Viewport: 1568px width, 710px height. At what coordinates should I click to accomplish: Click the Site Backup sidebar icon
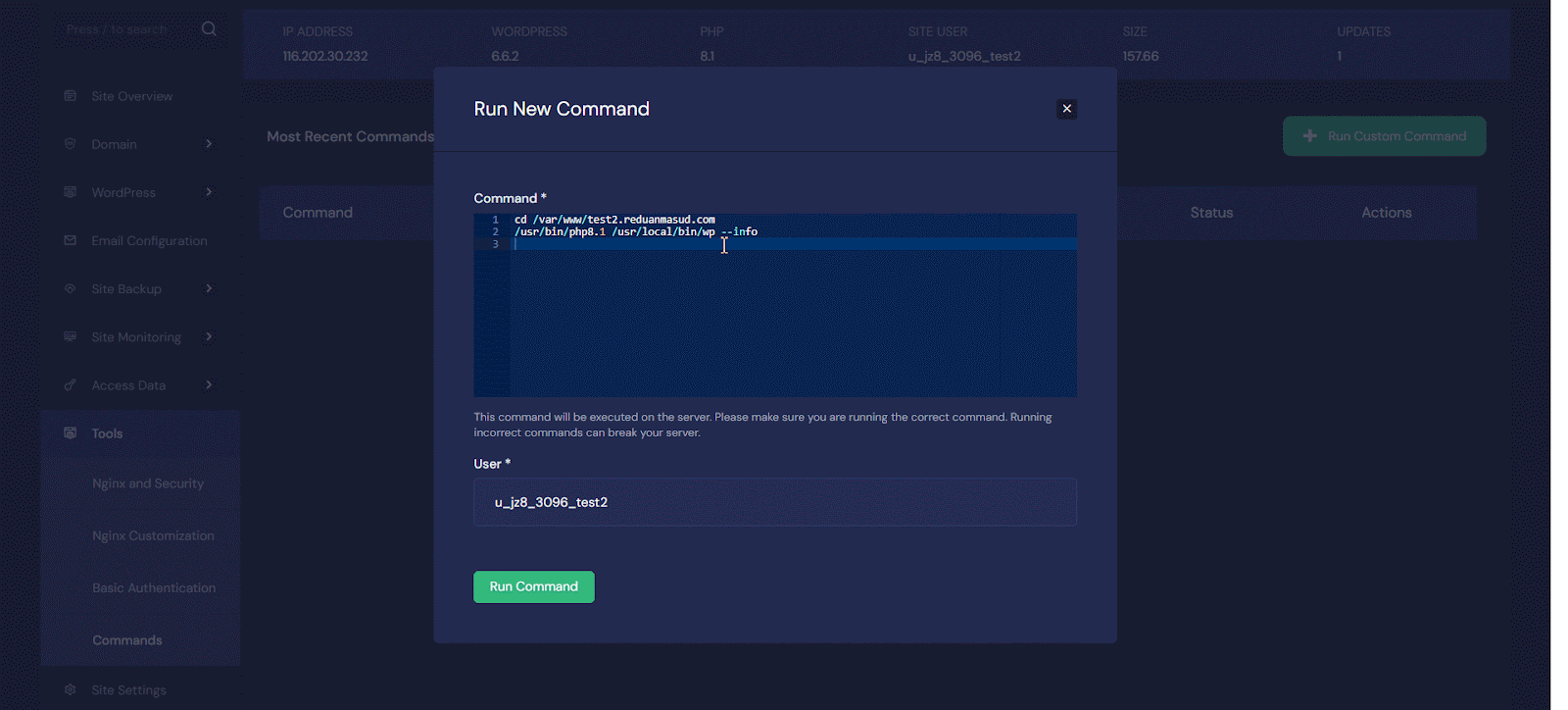tap(70, 288)
